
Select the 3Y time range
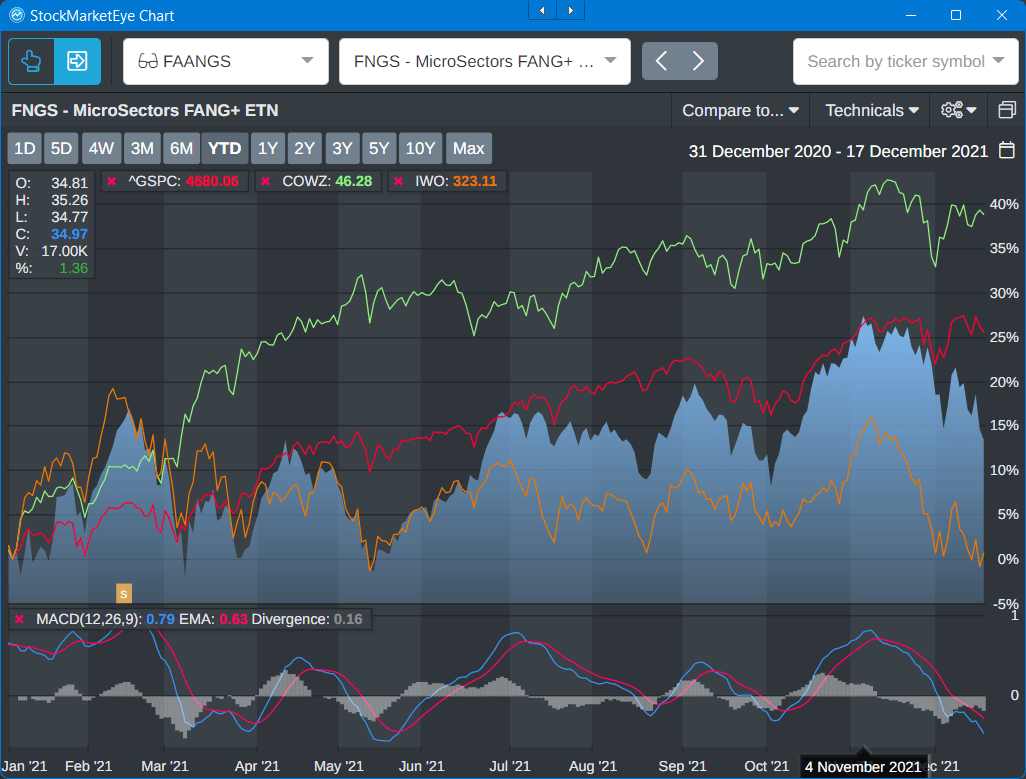pos(342,148)
